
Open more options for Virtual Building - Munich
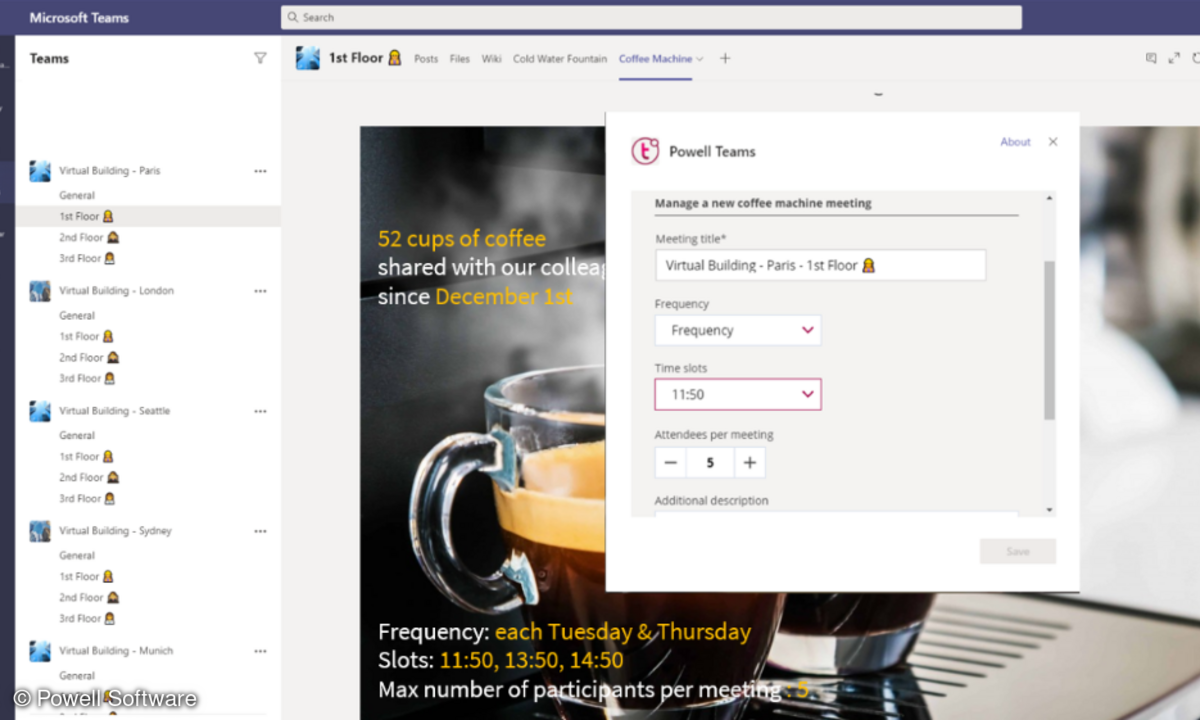pos(261,651)
